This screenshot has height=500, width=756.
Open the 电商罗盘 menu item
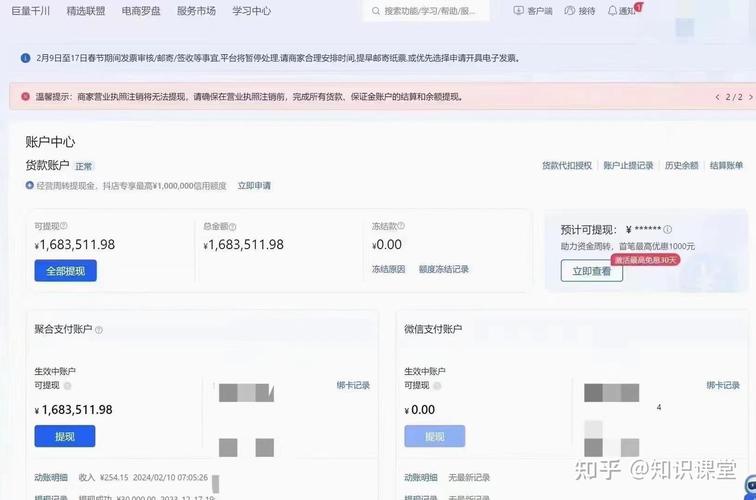pos(141,11)
